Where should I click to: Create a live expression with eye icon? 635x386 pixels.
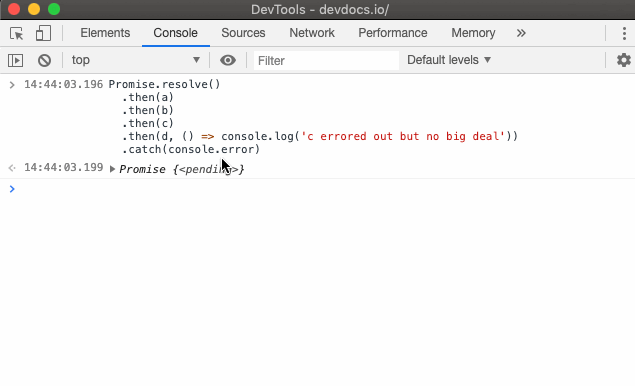[x=228, y=60]
